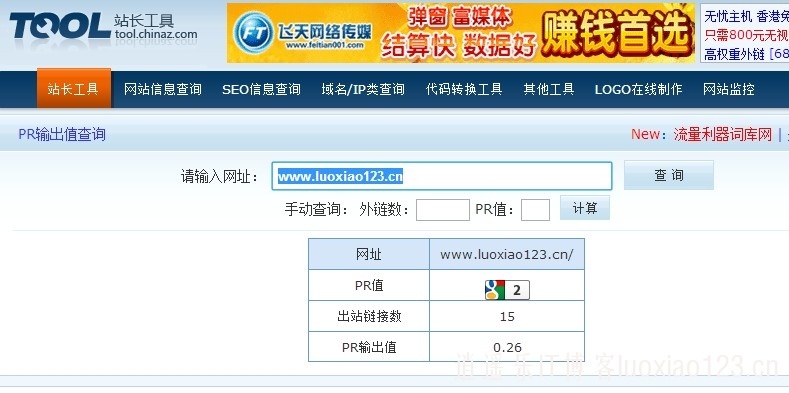Focus the 外链数 input box
The width and height of the screenshot is (789, 393).
pyautogui.click(x=443, y=210)
